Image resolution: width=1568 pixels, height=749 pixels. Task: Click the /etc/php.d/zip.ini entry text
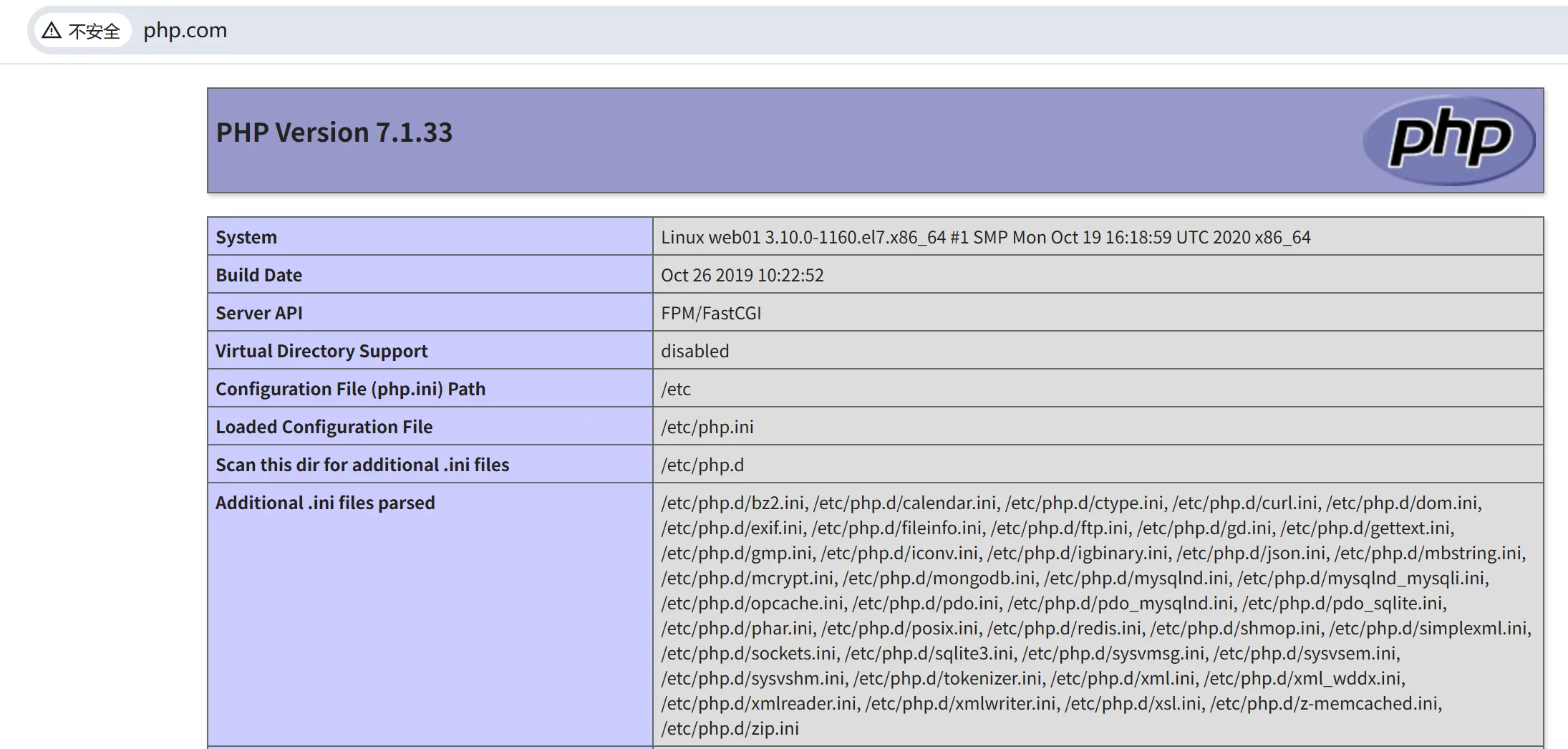(729, 728)
